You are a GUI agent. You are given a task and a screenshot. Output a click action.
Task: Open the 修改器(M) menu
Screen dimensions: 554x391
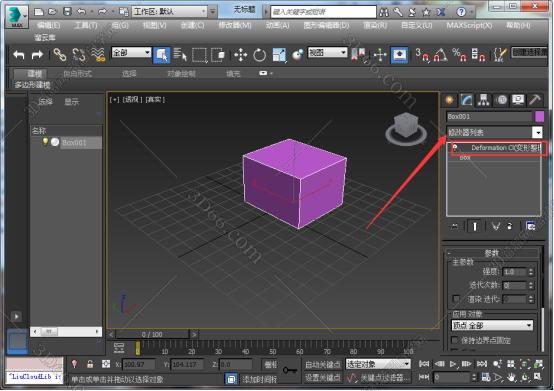235,25
